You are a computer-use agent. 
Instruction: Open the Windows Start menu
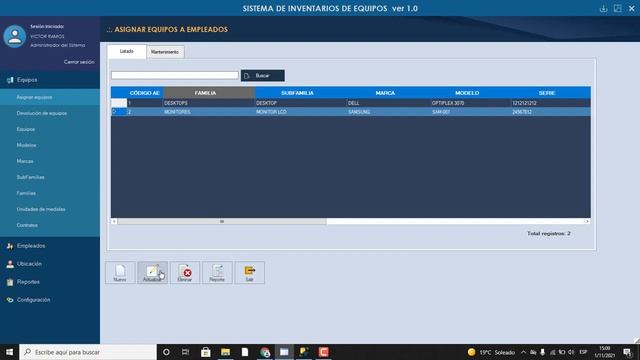point(9,352)
